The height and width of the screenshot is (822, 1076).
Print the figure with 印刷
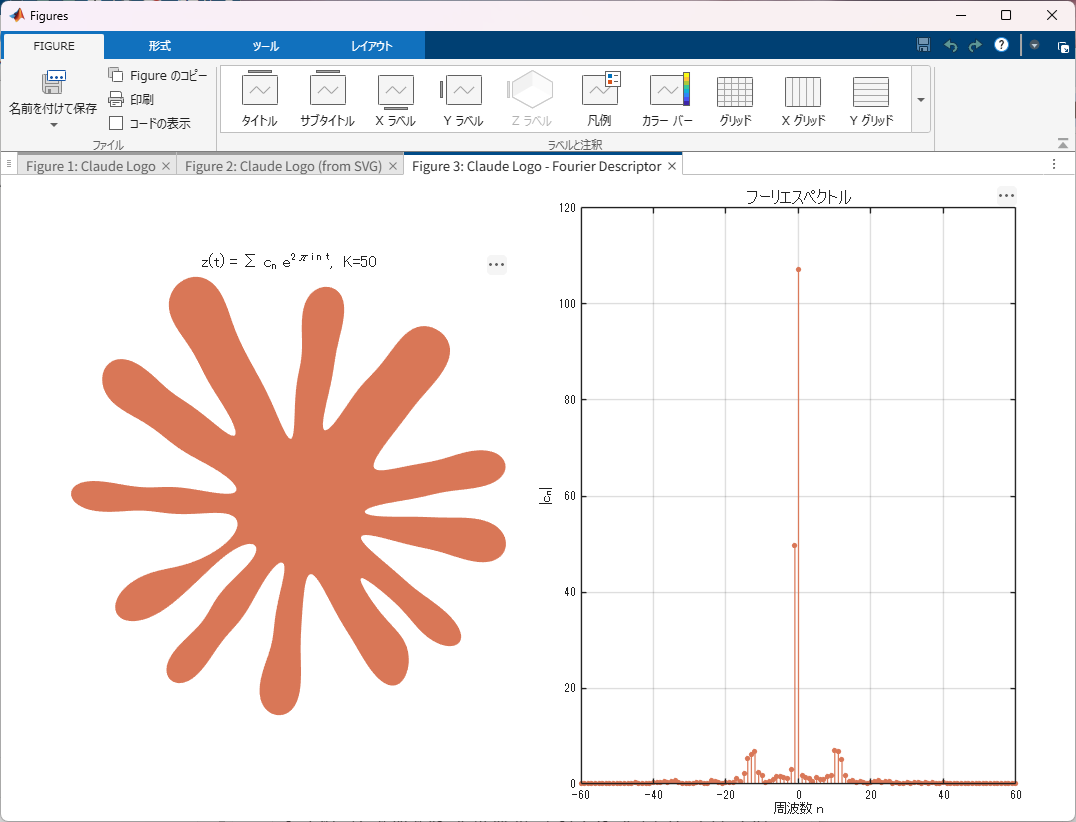tap(131, 99)
